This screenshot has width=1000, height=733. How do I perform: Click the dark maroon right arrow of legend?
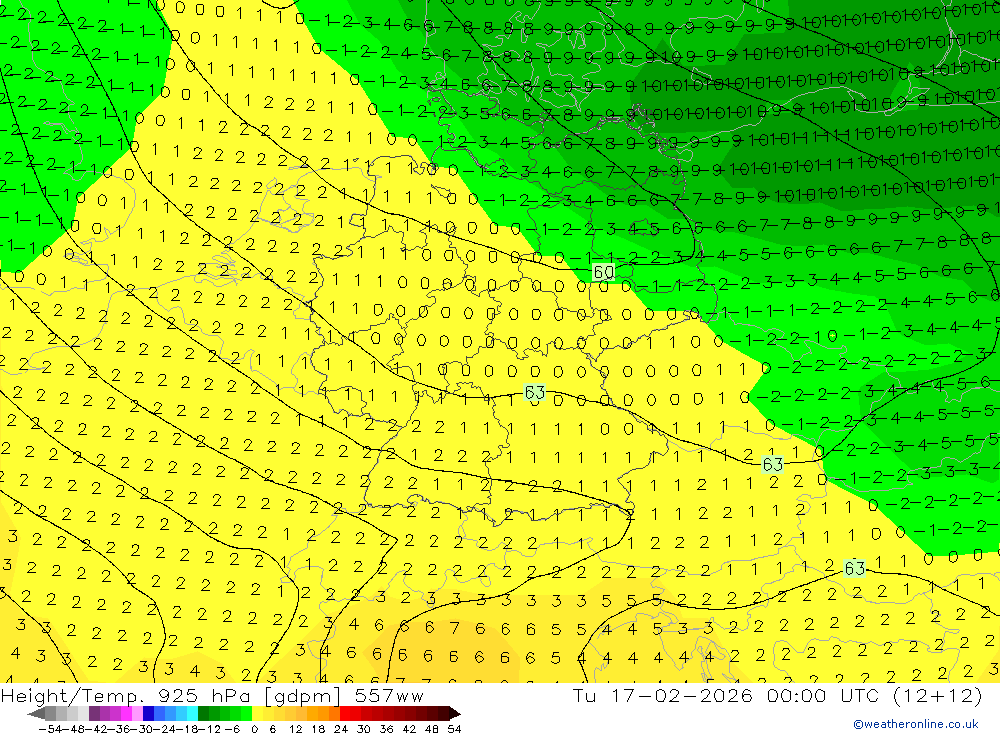click(455, 714)
